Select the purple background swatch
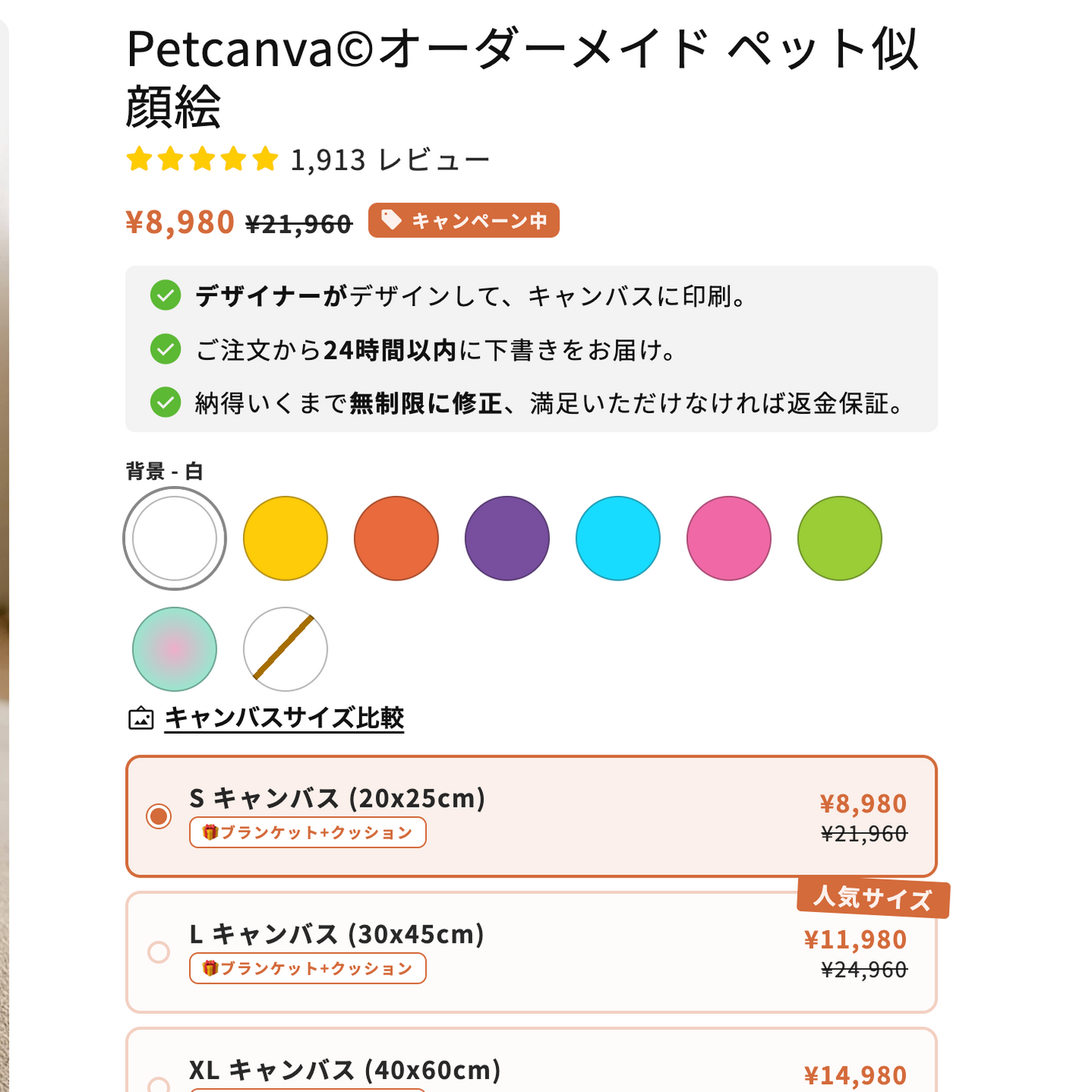 point(507,538)
